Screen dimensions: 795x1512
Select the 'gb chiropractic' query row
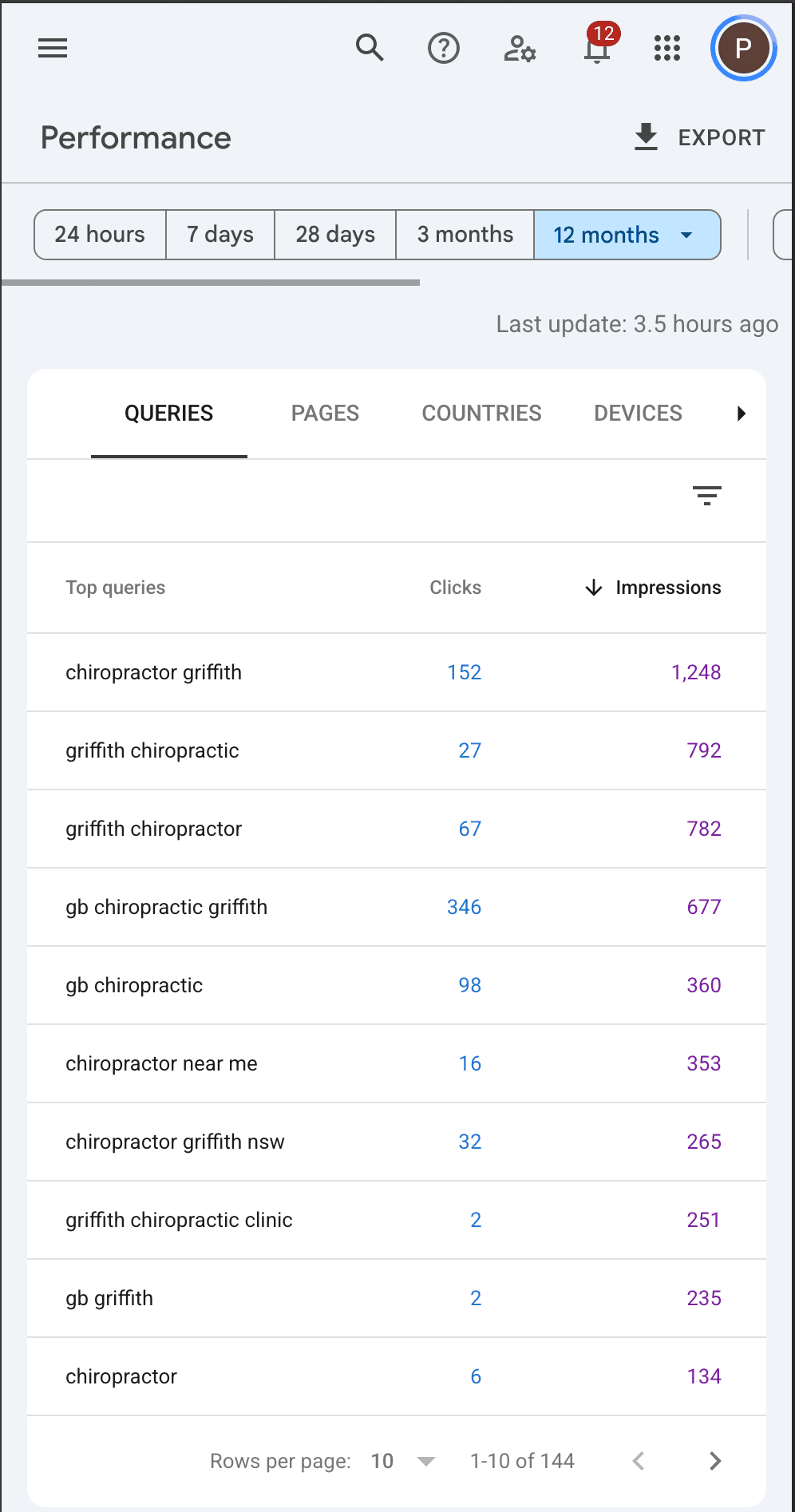click(397, 985)
